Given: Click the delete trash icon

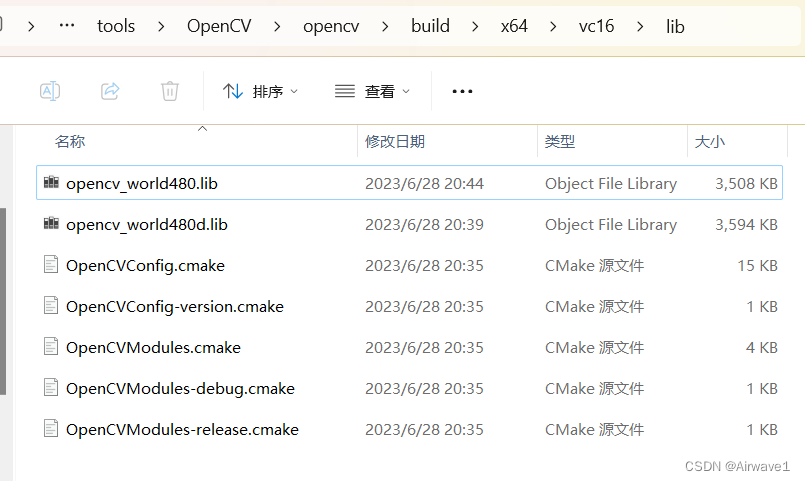Looking at the screenshot, I should [170, 91].
